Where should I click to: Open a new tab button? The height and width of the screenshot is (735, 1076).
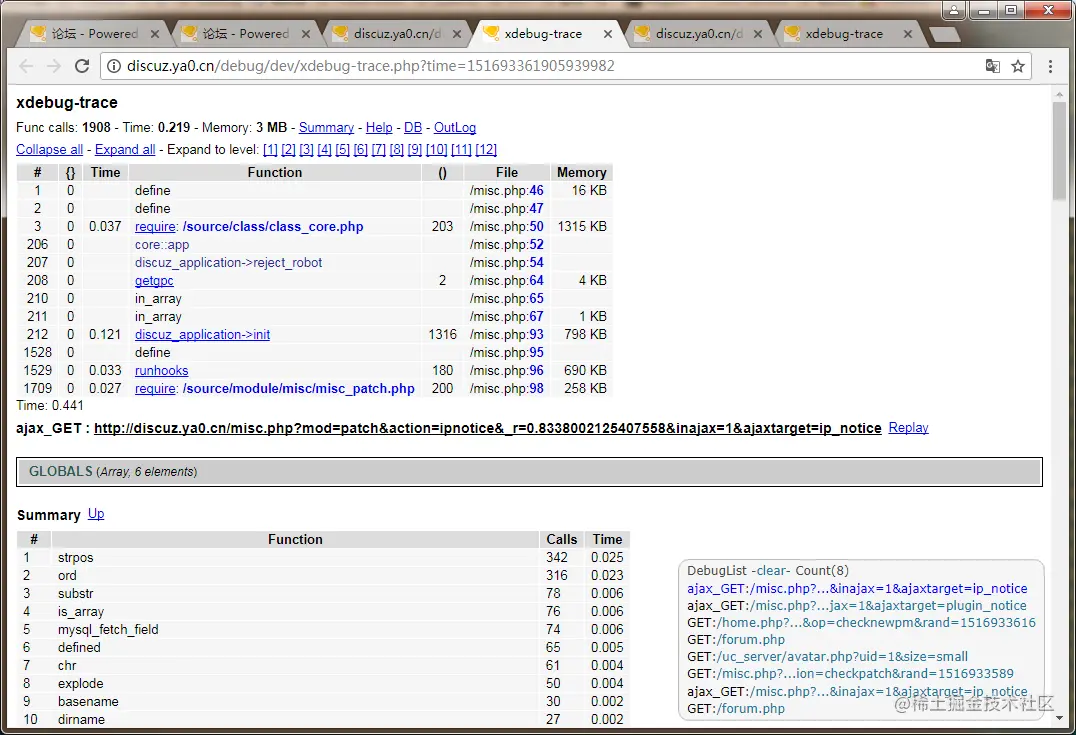tap(944, 34)
